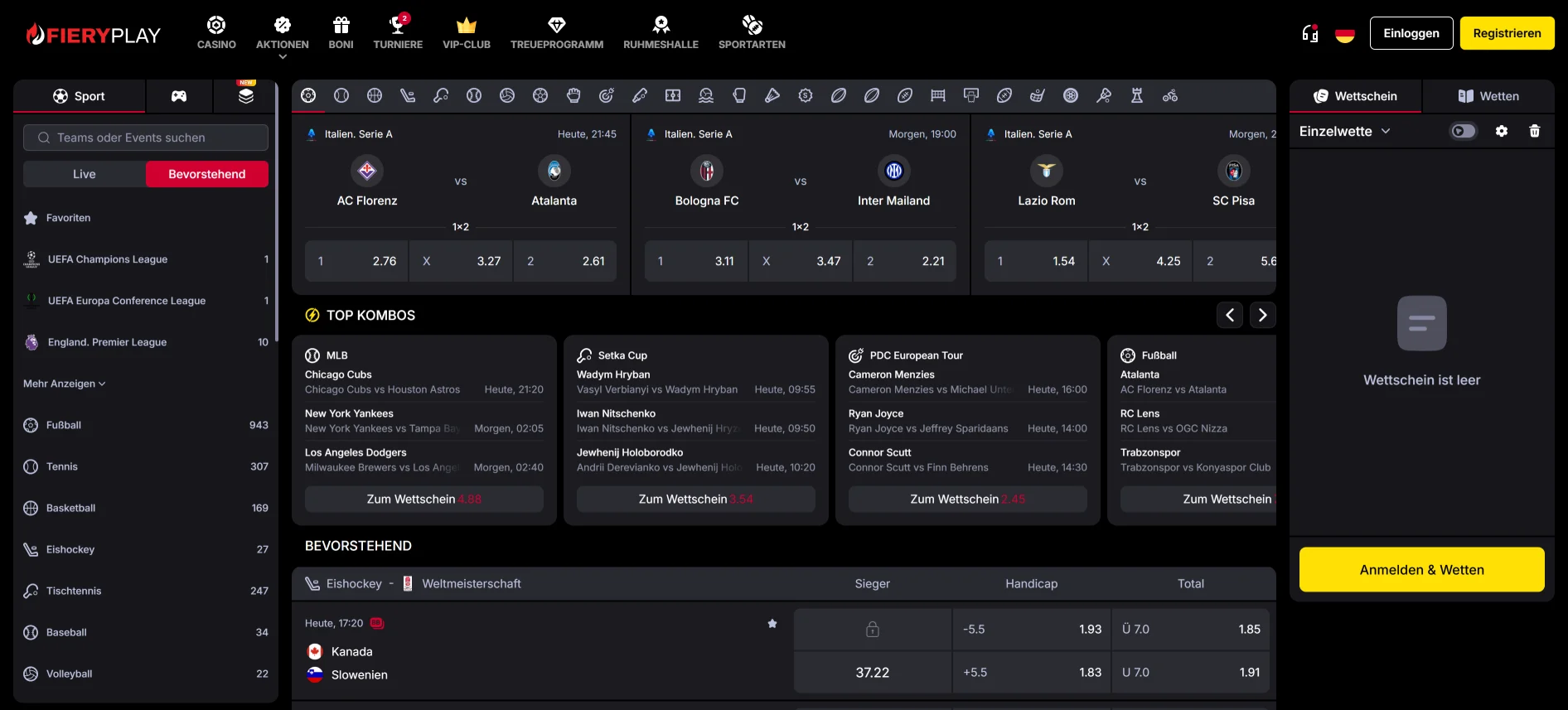Open UEFA Champions League in sidebar
The image size is (1568, 710).
click(146, 259)
